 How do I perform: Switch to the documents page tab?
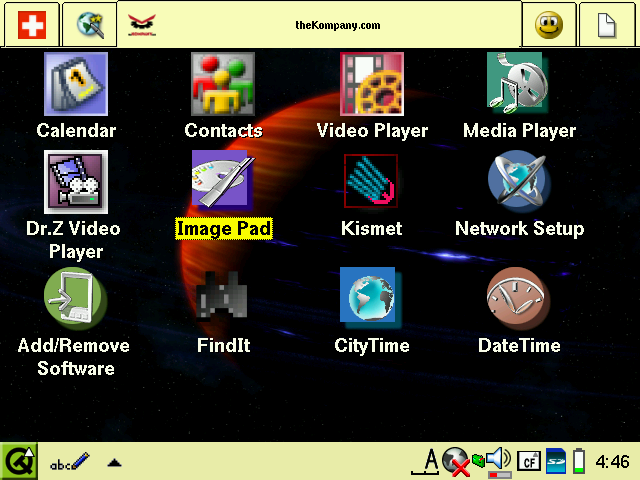[607, 24]
